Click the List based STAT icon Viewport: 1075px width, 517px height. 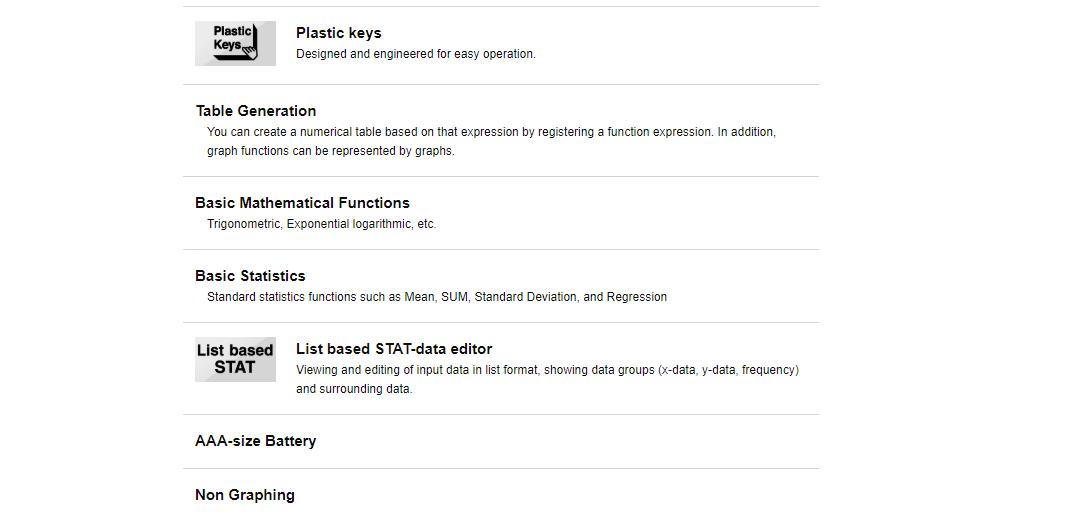click(x=235, y=359)
